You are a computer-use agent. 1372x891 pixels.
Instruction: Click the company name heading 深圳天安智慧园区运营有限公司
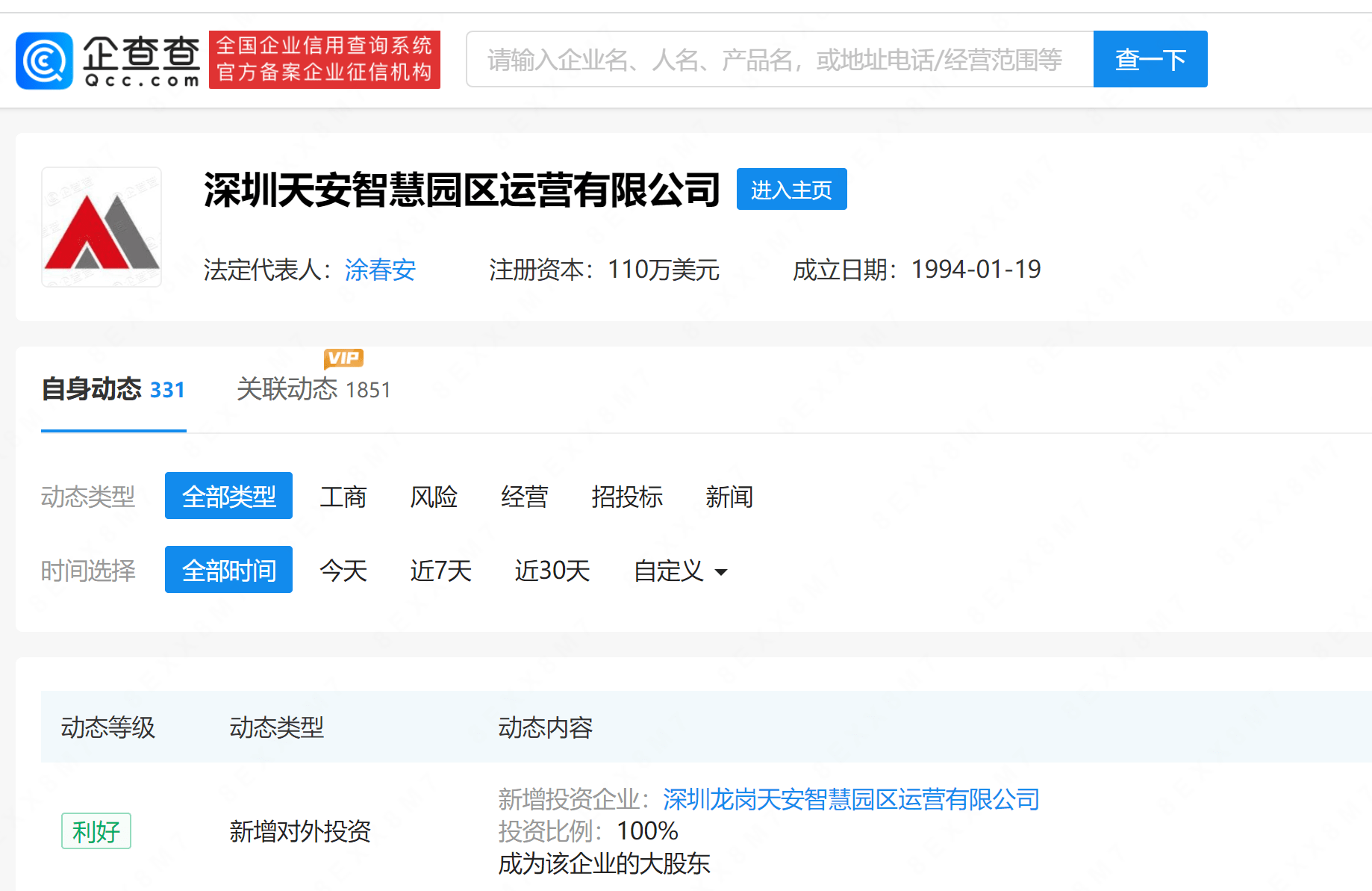tap(462, 190)
